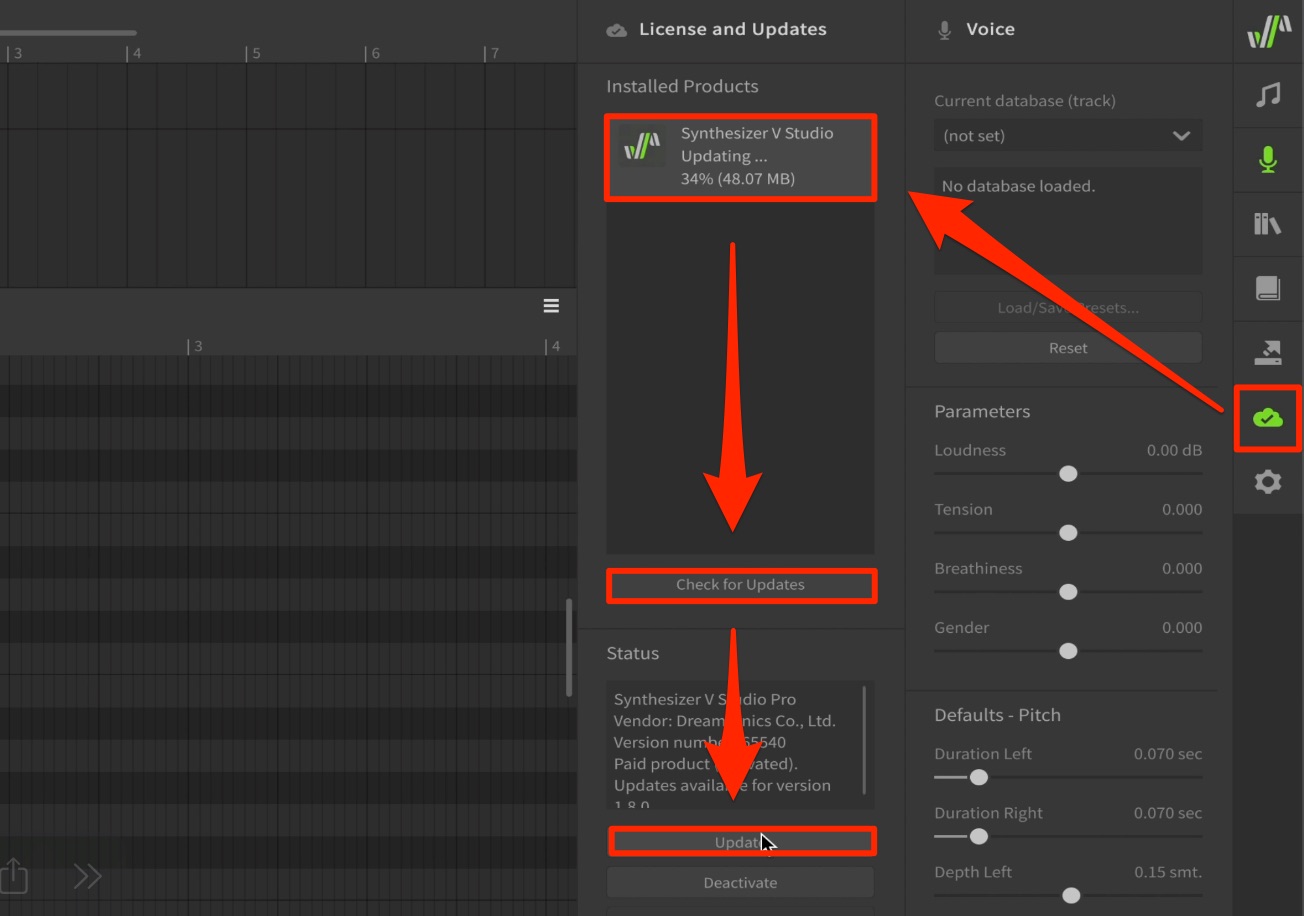Screen dimensions: 1304x916
Task: Click the Deactivate button
Action: click(x=740, y=882)
